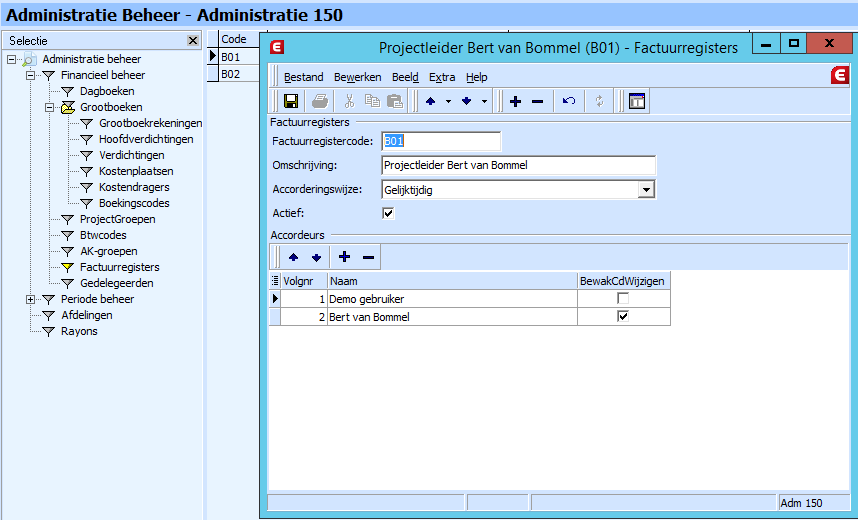Image resolution: width=858 pixels, height=520 pixels.
Task: Collapse the Grootboeken tree node
Action: click(x=49, y=107)
